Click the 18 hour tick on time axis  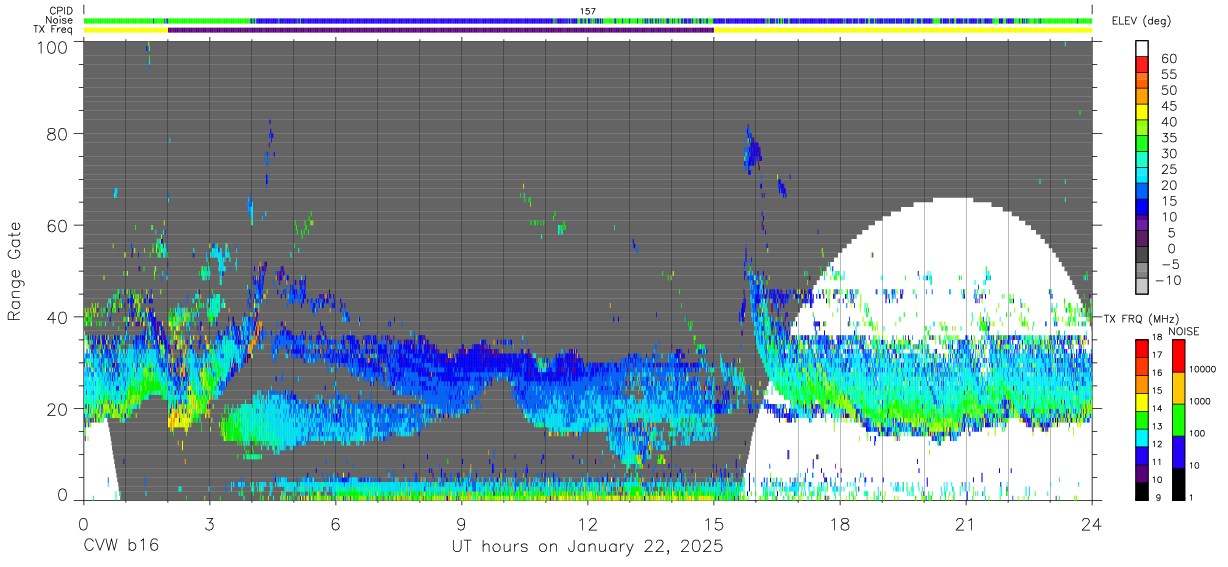click(x=839, y=523)
